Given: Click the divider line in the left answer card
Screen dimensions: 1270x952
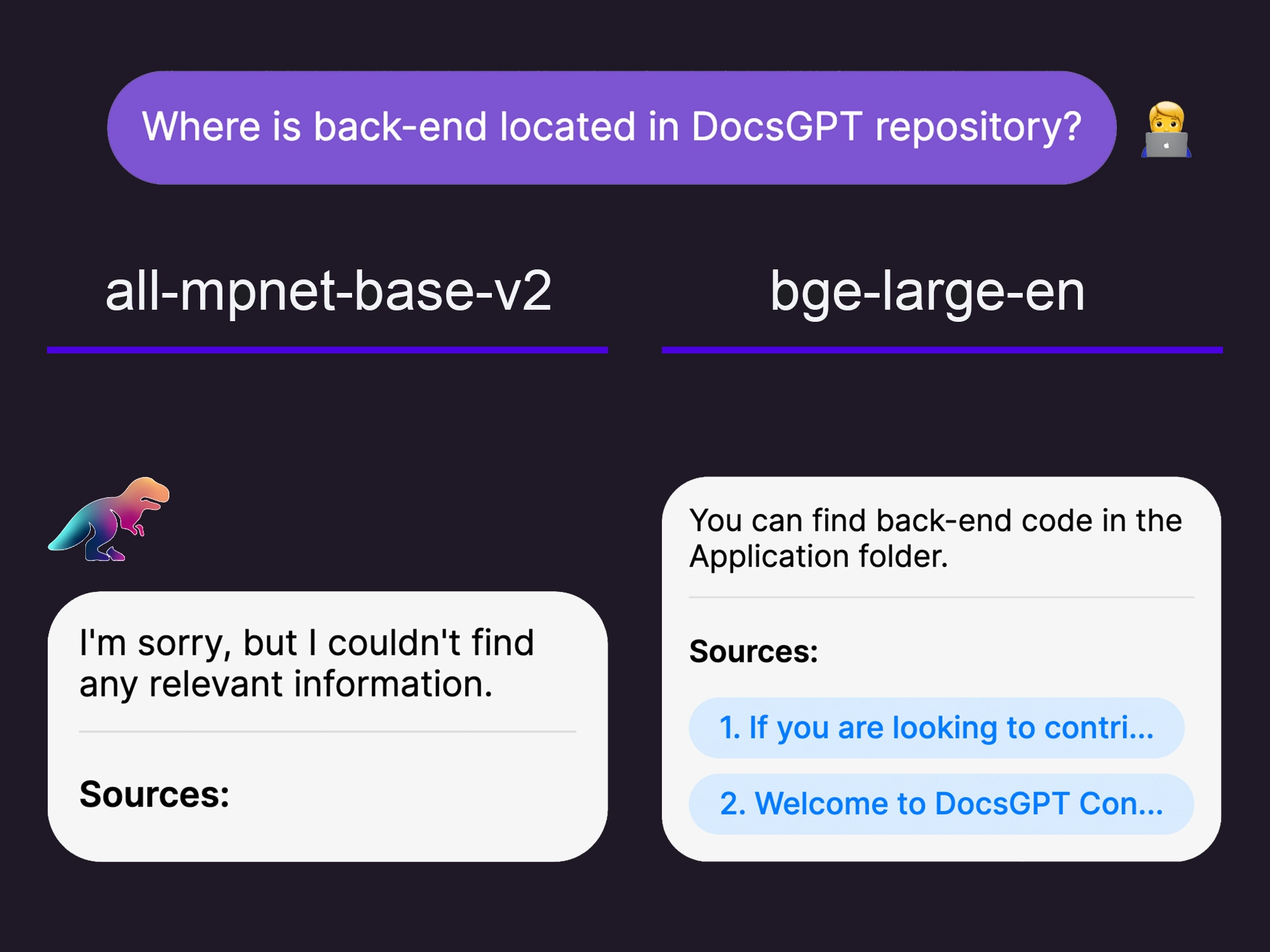Looking at the screenshot, I should coord(327,732).
